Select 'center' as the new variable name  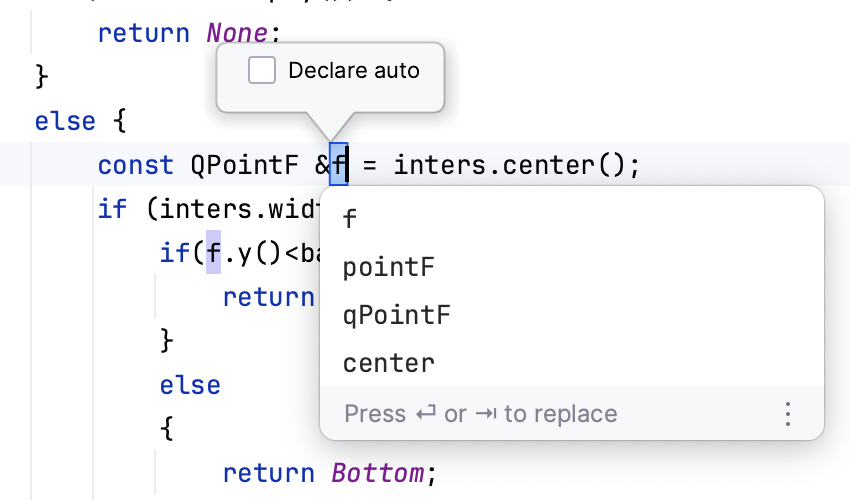click(389, 363)
